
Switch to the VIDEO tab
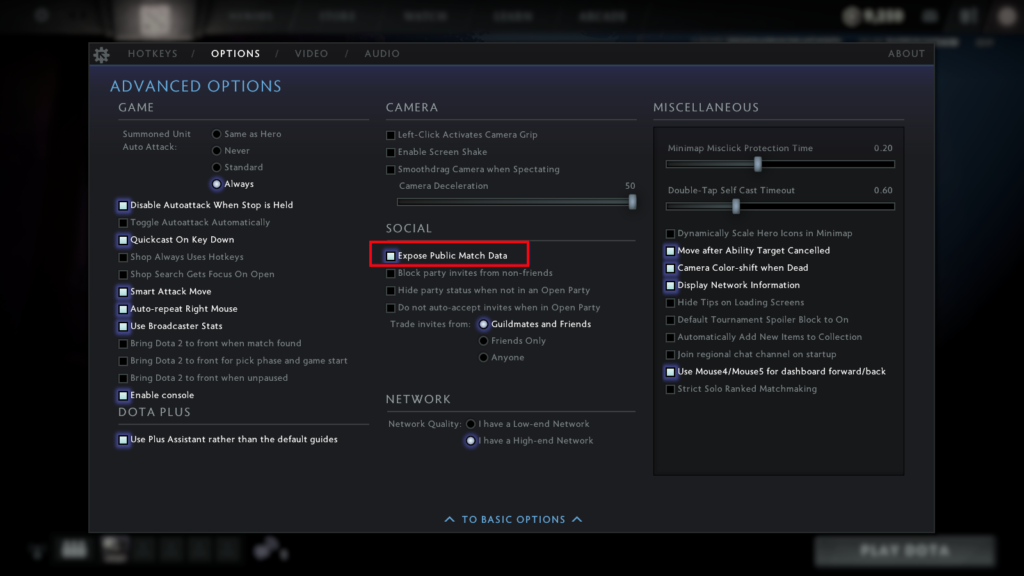(x=311, y=54)
